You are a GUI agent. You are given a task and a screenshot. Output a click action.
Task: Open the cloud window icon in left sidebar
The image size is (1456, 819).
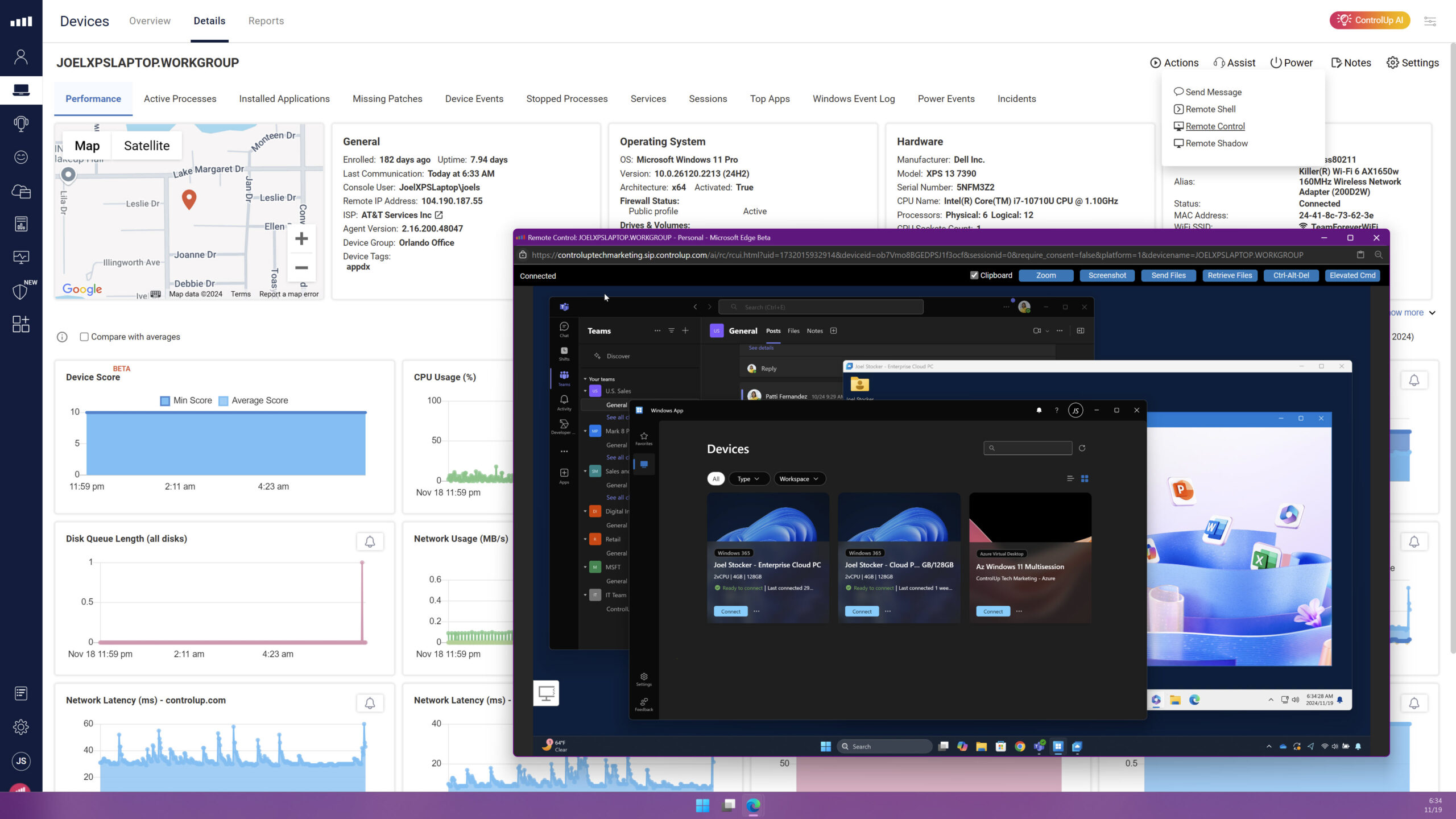pyautogui.click(x=21, y=191)
